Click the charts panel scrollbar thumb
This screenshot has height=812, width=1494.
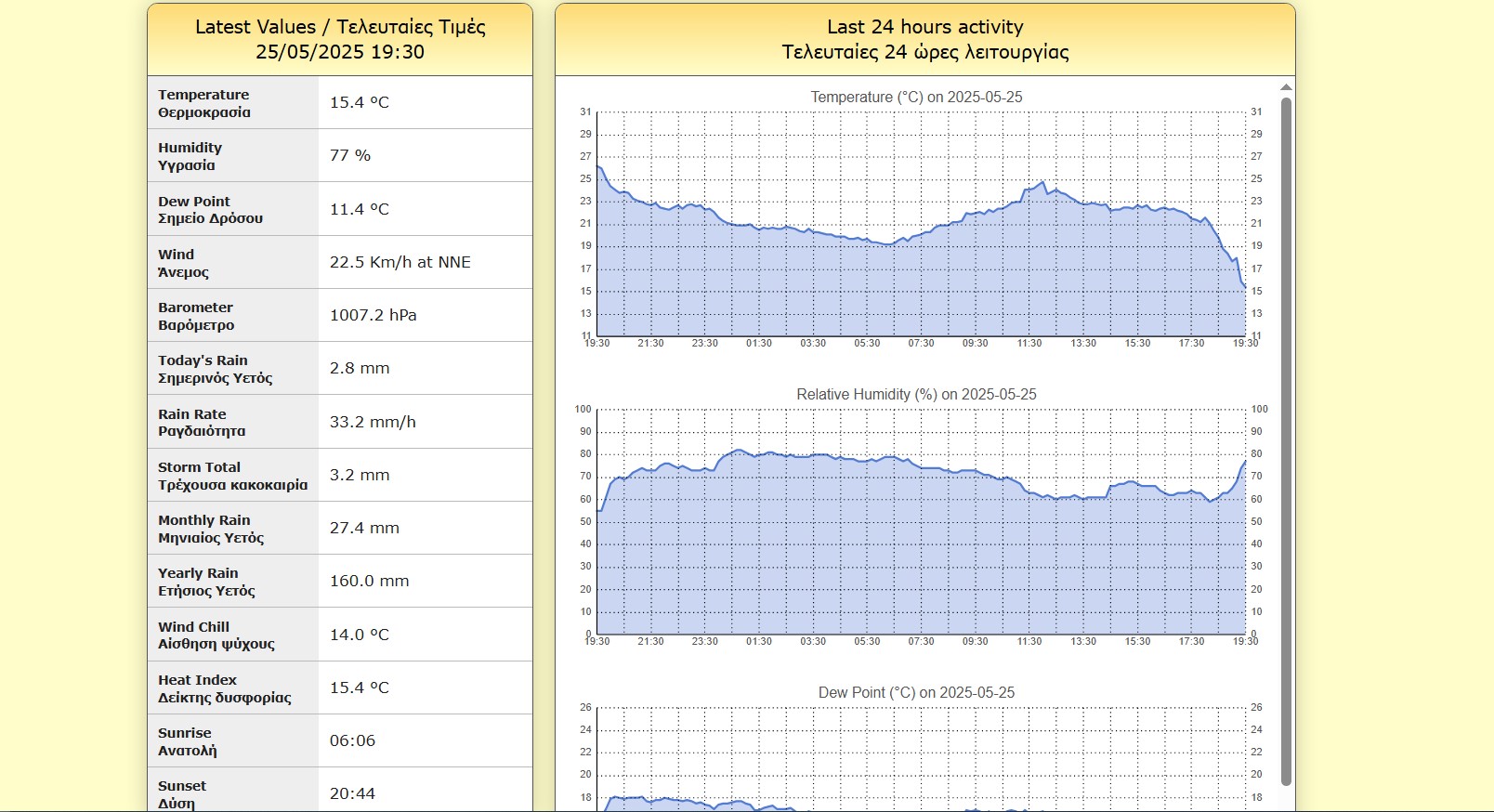click(x=1286, y=441)
